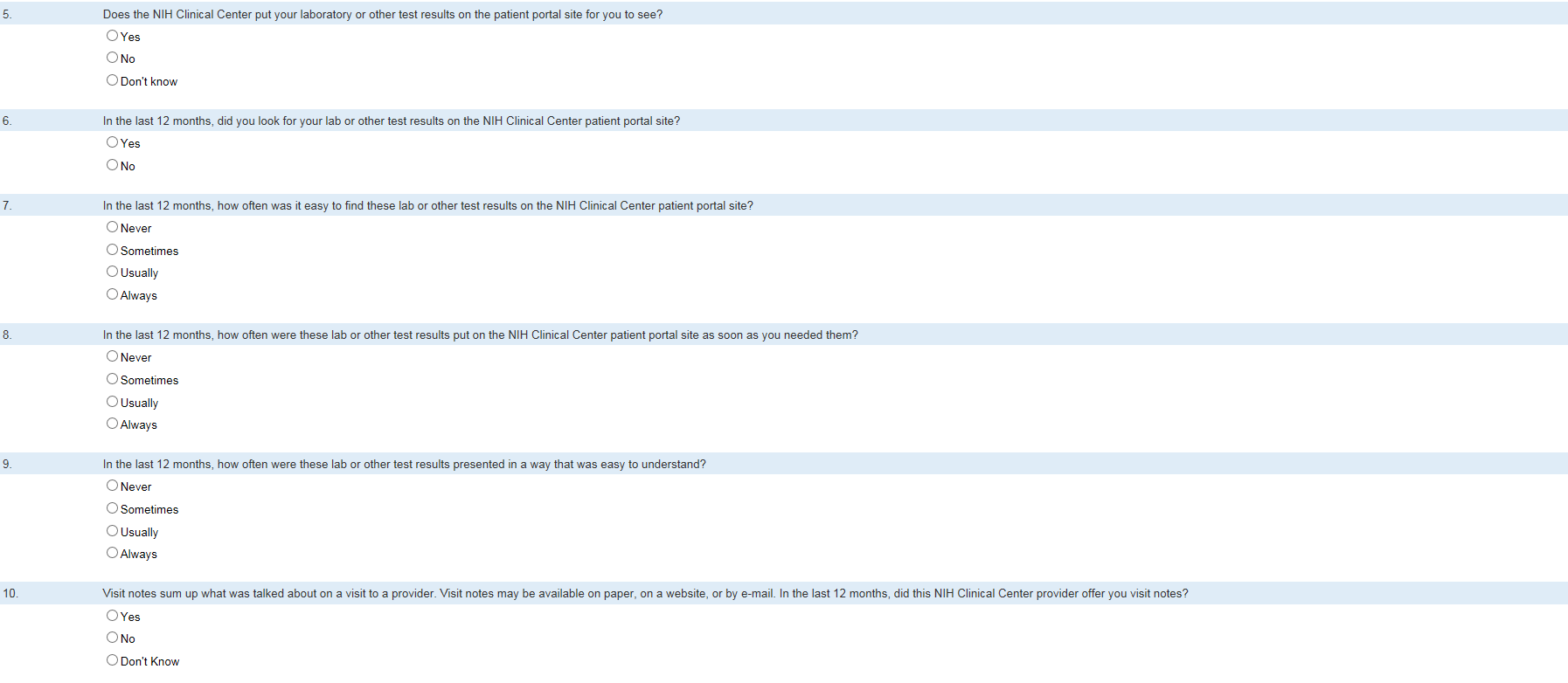This screenshot has height=683, width=1568.
Task: Mark Always for question 9 easy to understand
Action: click(112, 553)
